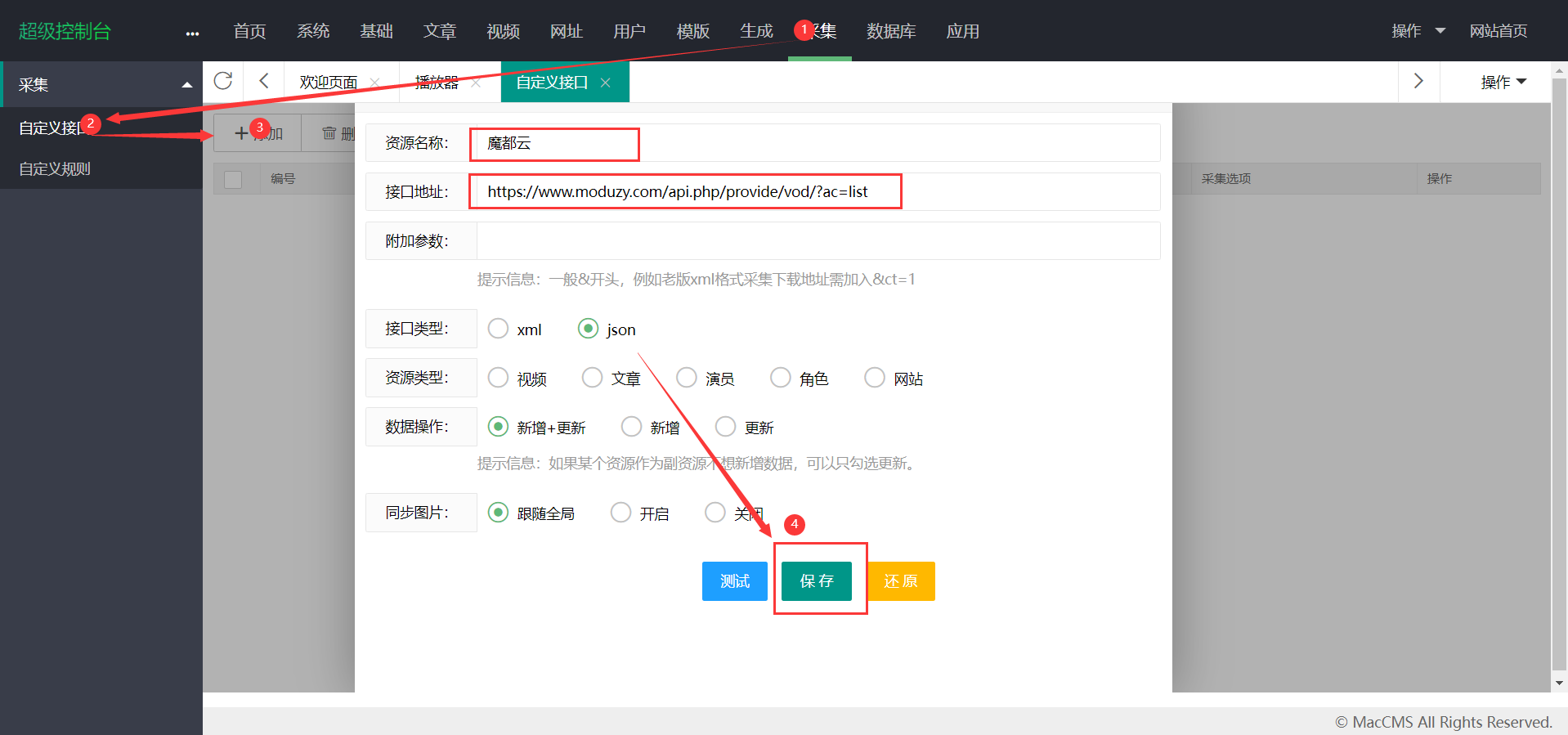Screen dimensions: 1568x735
Task: Click the plus add icon
Action: pos(241,133)
